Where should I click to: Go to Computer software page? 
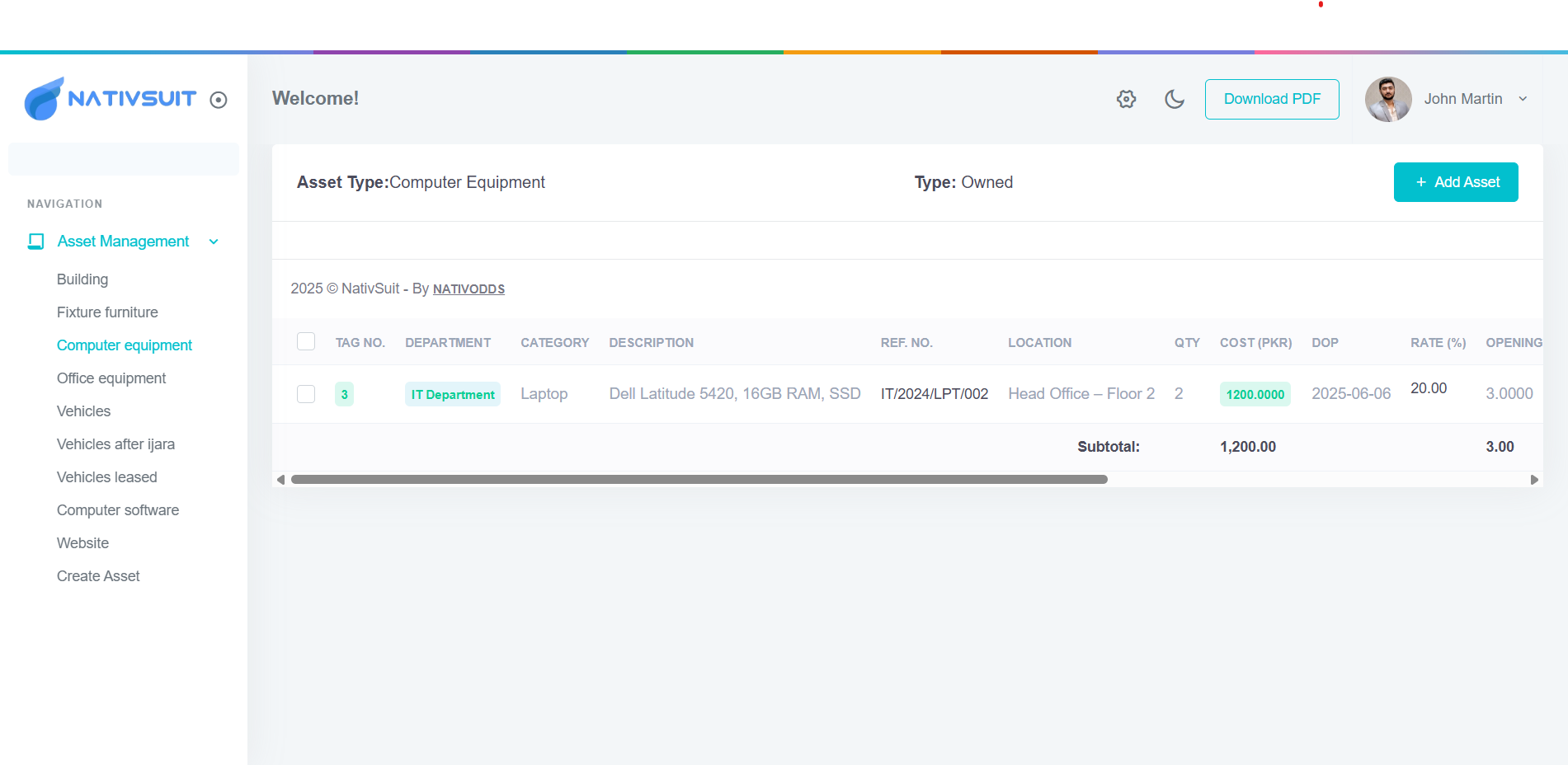(x=117, y=510)
